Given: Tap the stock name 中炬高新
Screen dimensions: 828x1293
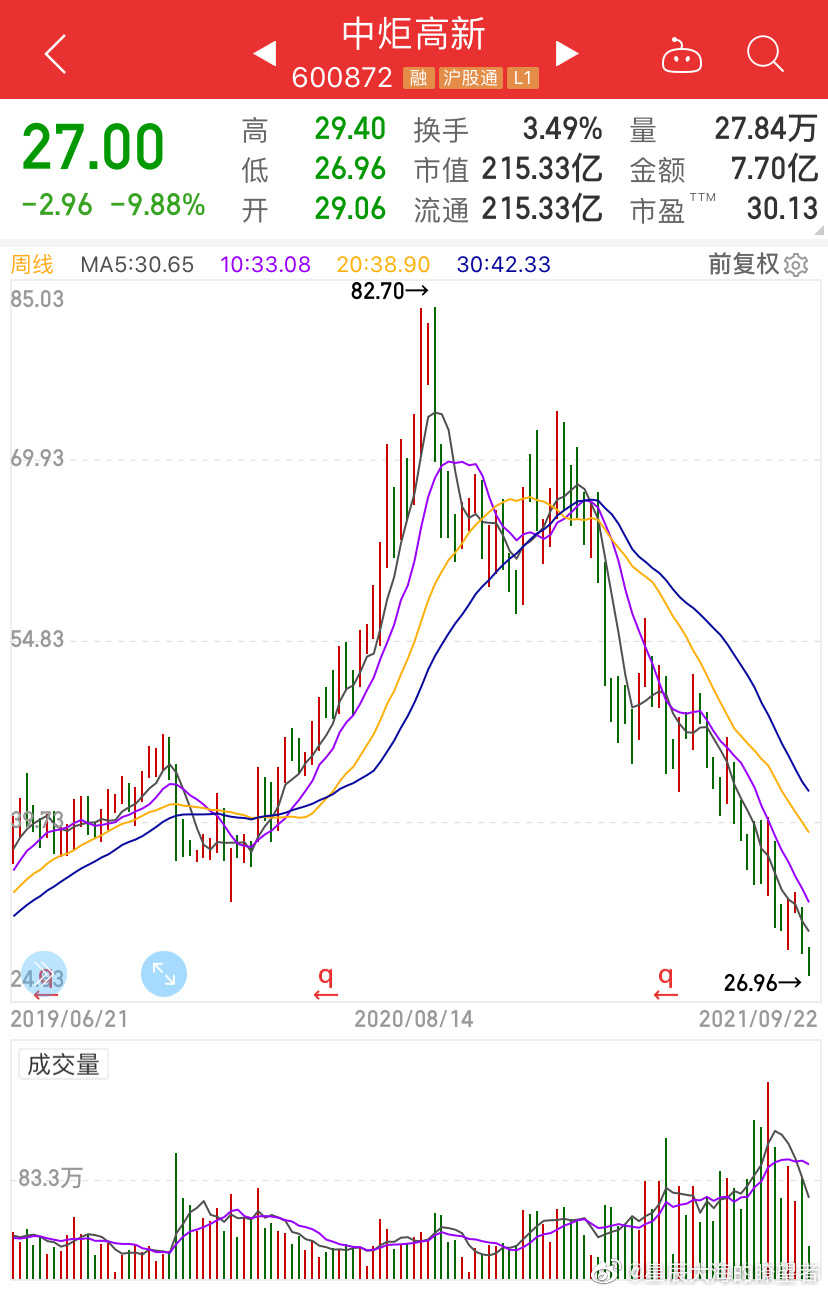Looking at the screenshot, I should [x=414, y=34].
